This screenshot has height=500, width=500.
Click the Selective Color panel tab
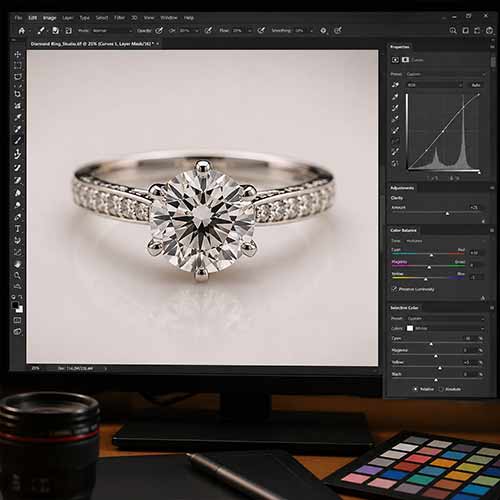click(404, 308)
